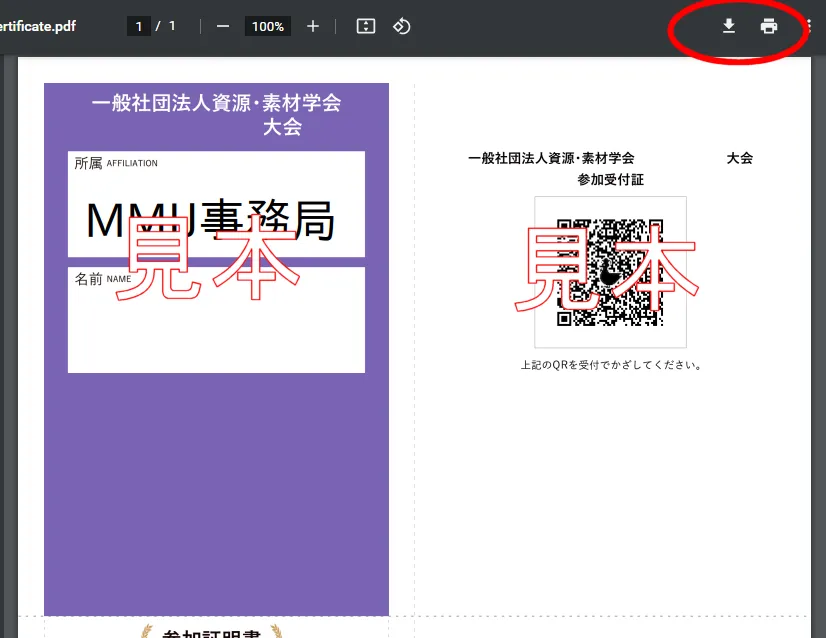Zoom out with the minus button
826x638 pixels.
click(223, 26)
